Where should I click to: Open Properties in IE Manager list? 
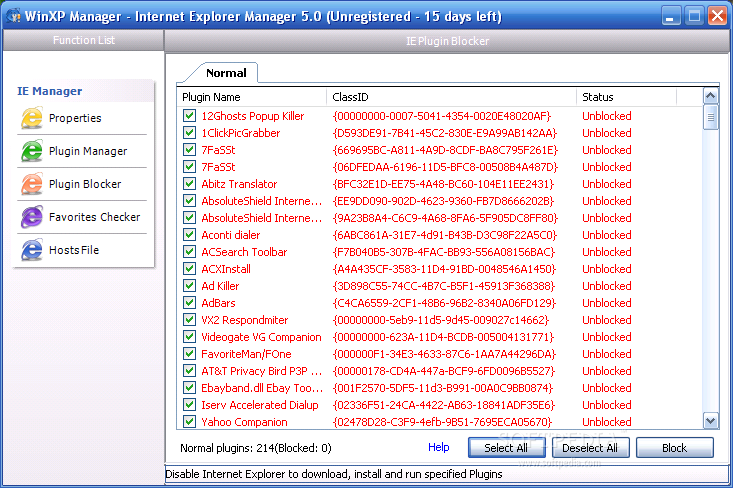click(x=75, y=118)
